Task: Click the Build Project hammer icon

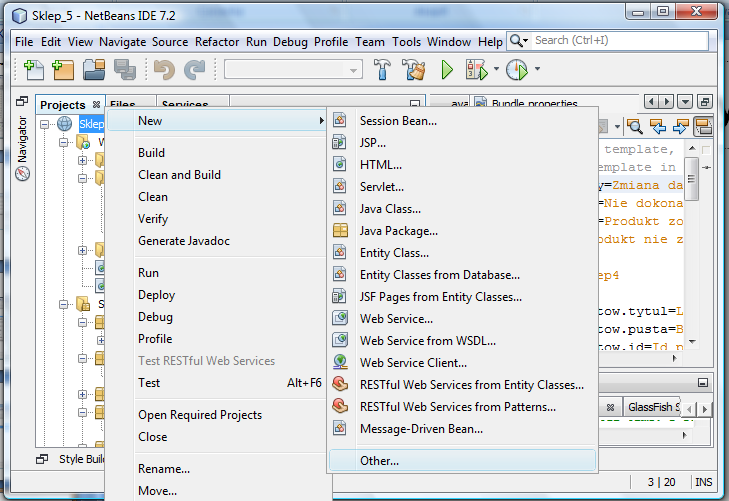Action: coord(382,70)
